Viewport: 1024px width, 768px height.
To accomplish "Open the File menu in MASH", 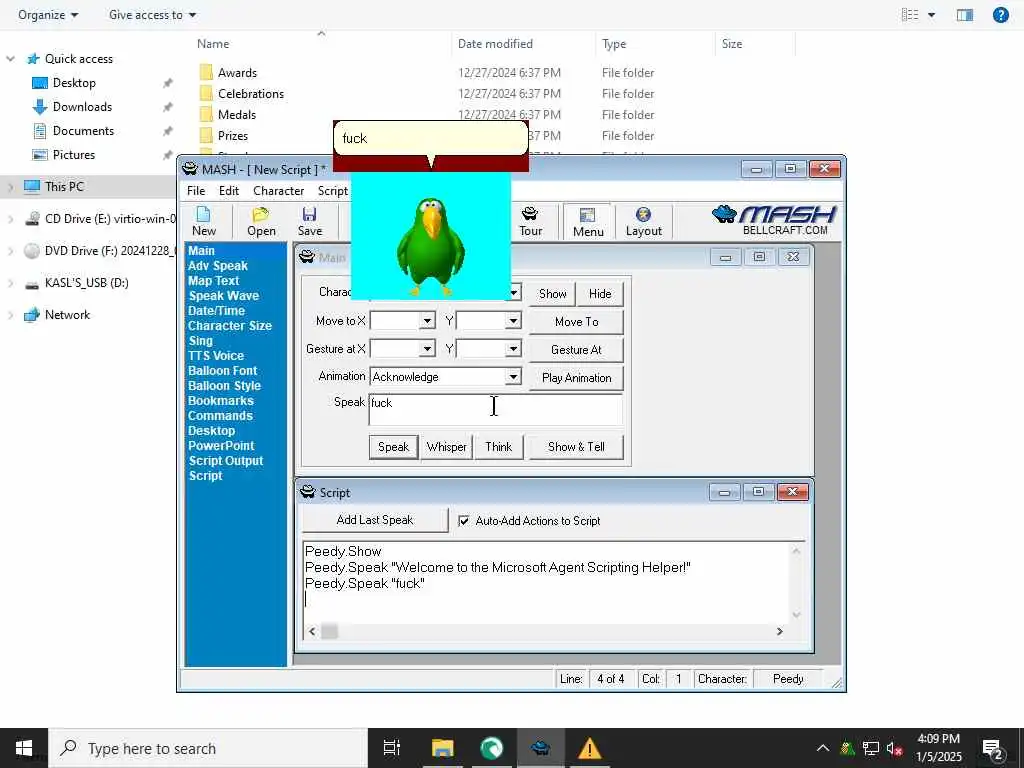I will coord(195,191).
